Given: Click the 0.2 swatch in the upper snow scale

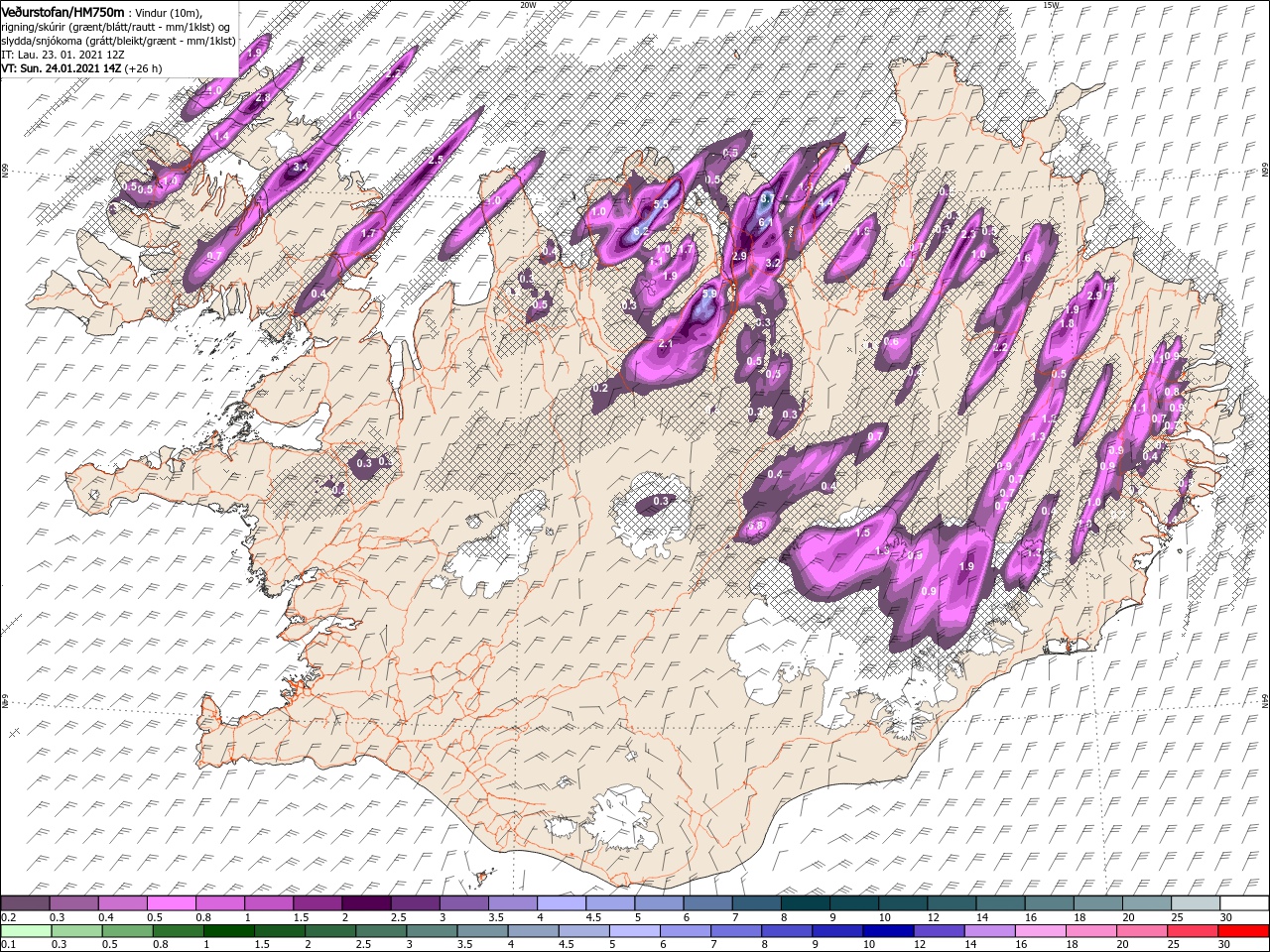Looking at the screenshot, I should (25, 903).
